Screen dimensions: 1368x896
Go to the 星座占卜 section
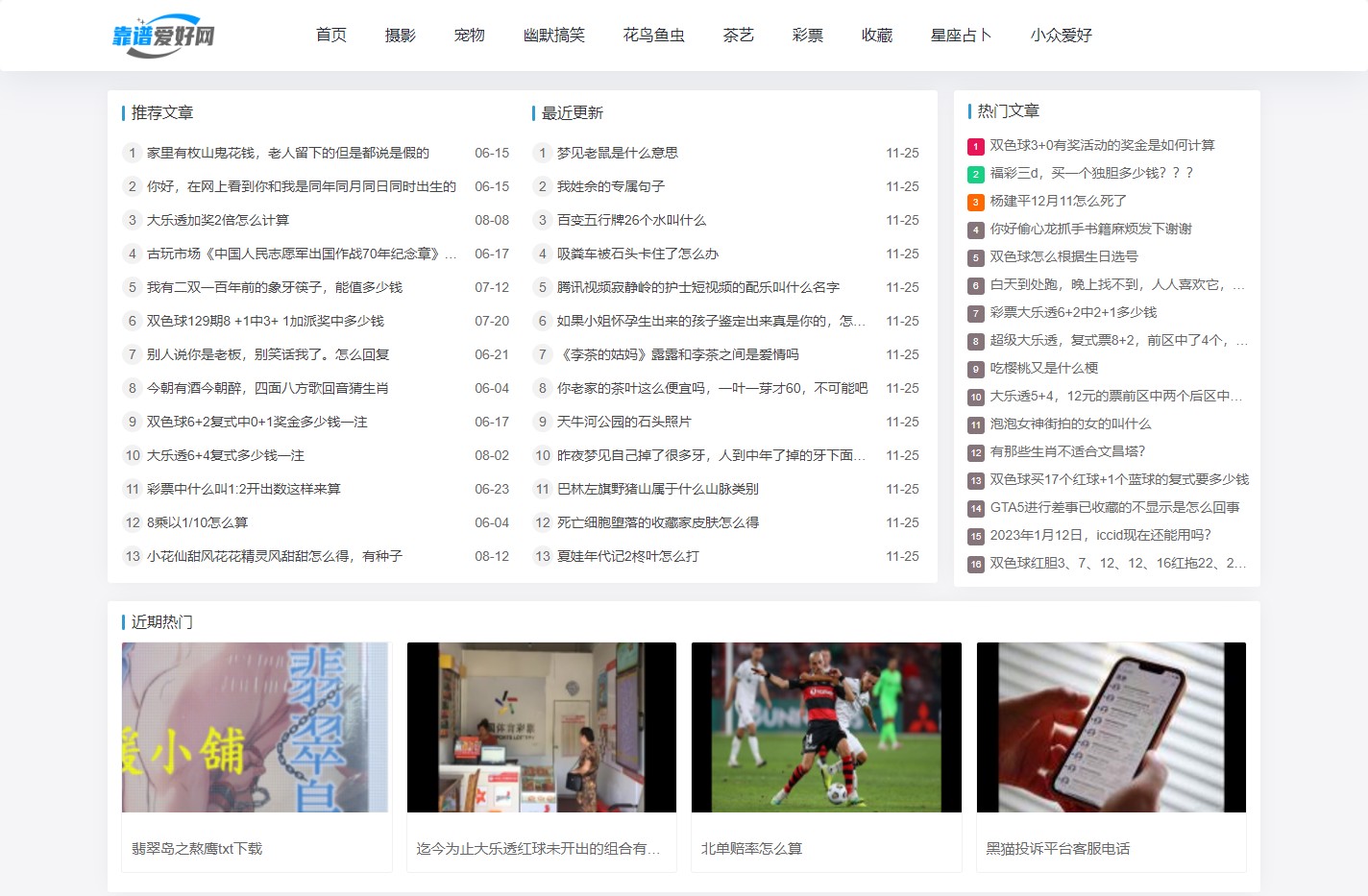pos(962,36)
